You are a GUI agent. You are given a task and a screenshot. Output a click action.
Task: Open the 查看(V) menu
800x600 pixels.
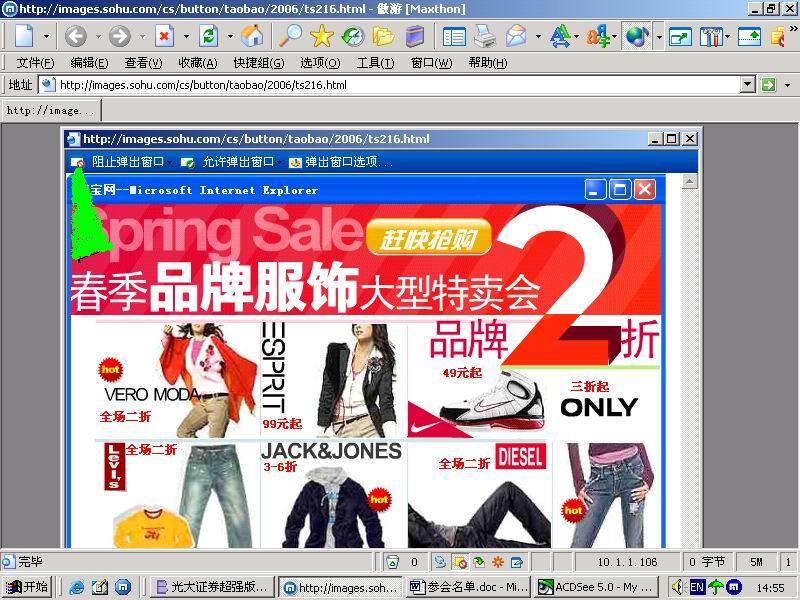pos(143,63)
